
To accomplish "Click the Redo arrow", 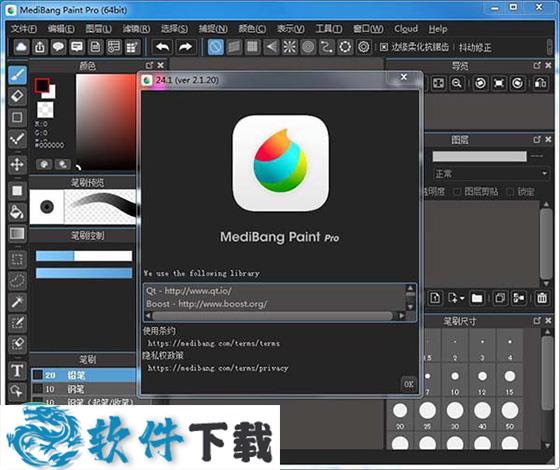I will pos(185,47).
